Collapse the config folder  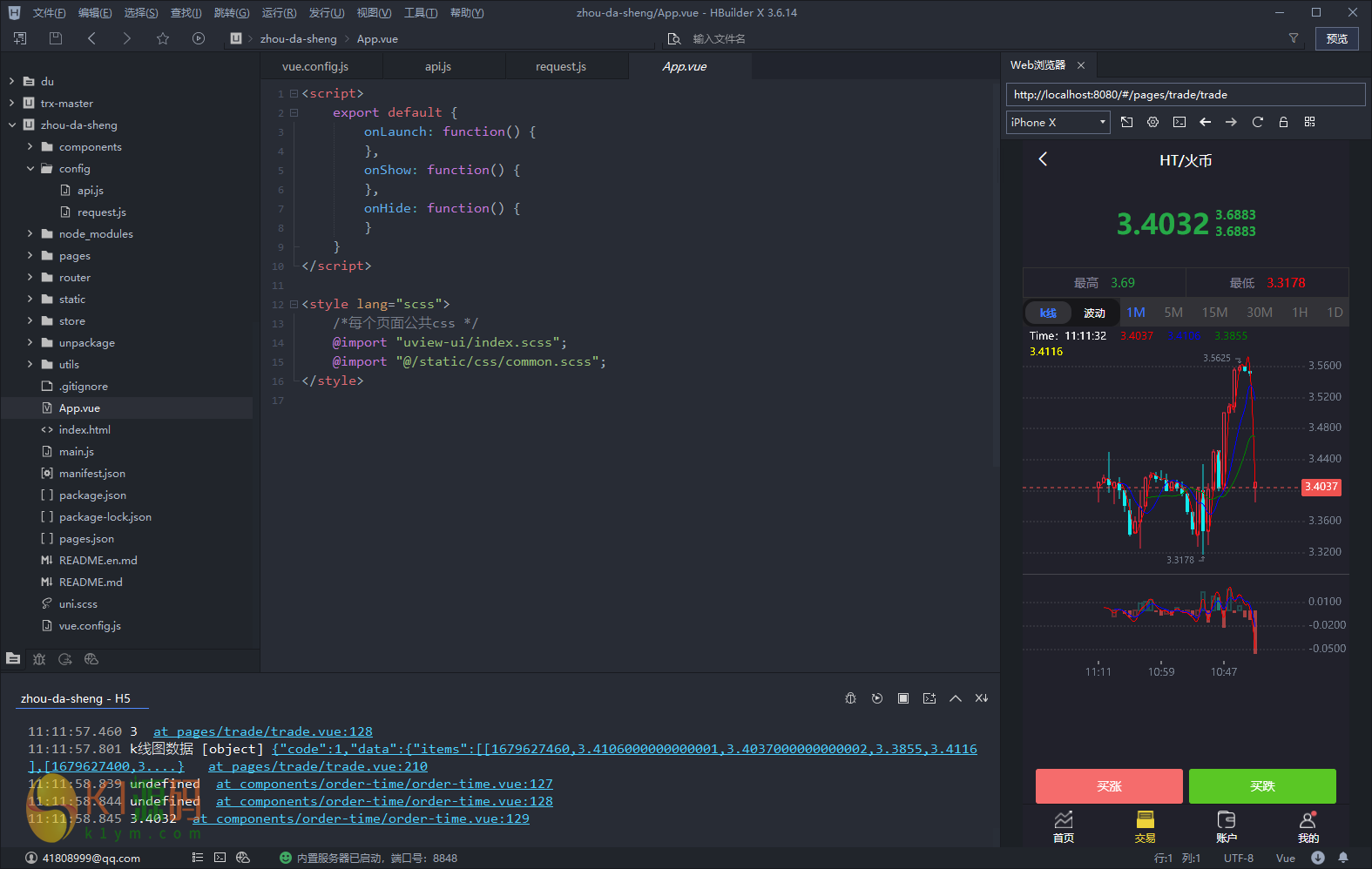click(x=30, y=168)
